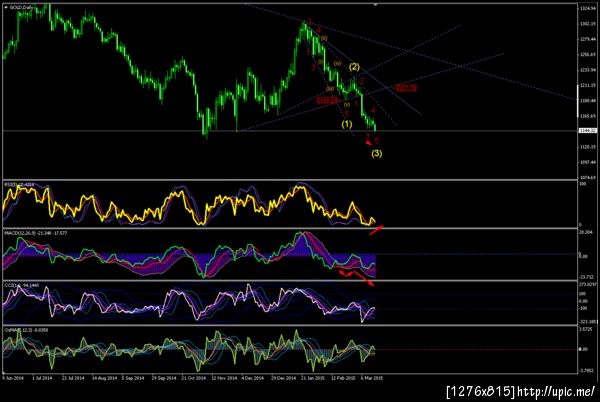Click the CCI indicator label
Image resolution: width=600 pixels, height=402 pixels.
(22, 285)
